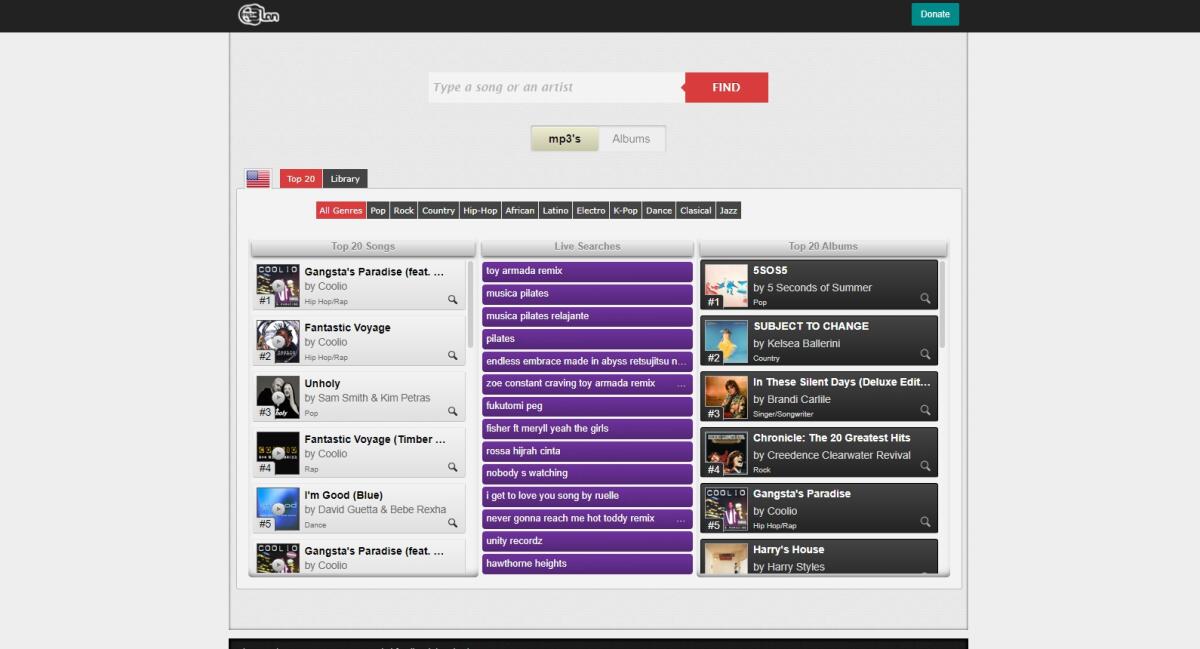
Task: Enable the mp3's view toggle
Action: pos(563,138)
